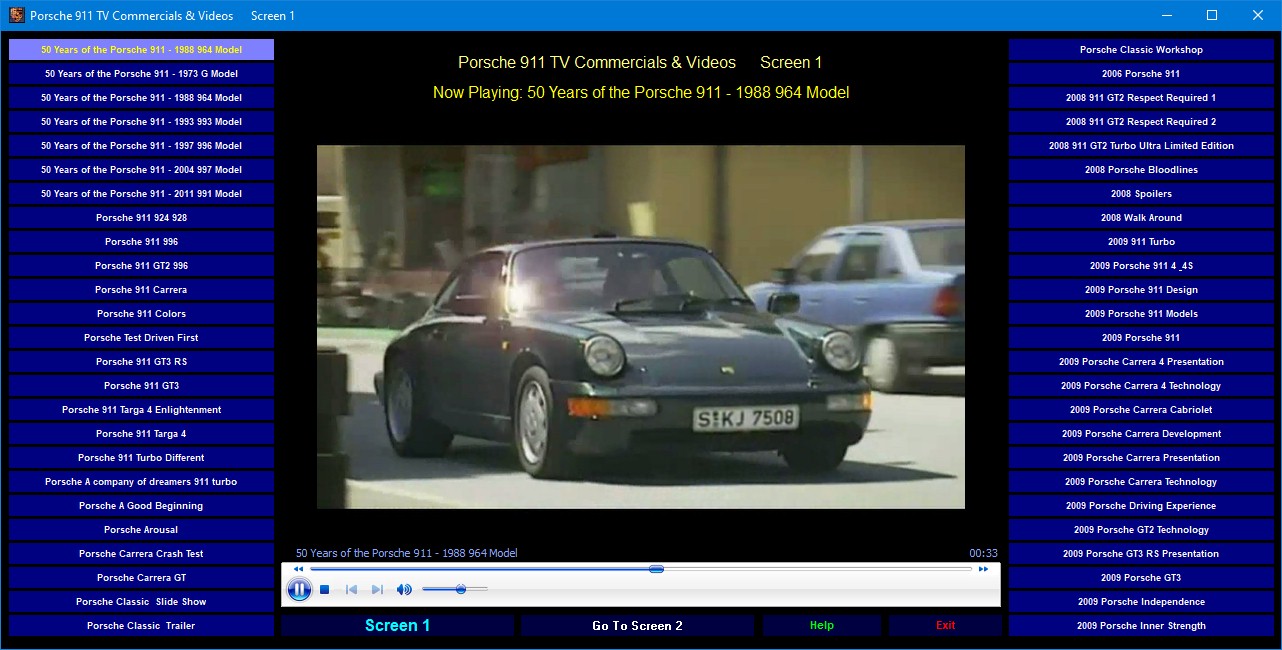The image size is (1282, 650).
Task: Play 2009 Porsche GT2 Technology
Action: pos(1141,530)
